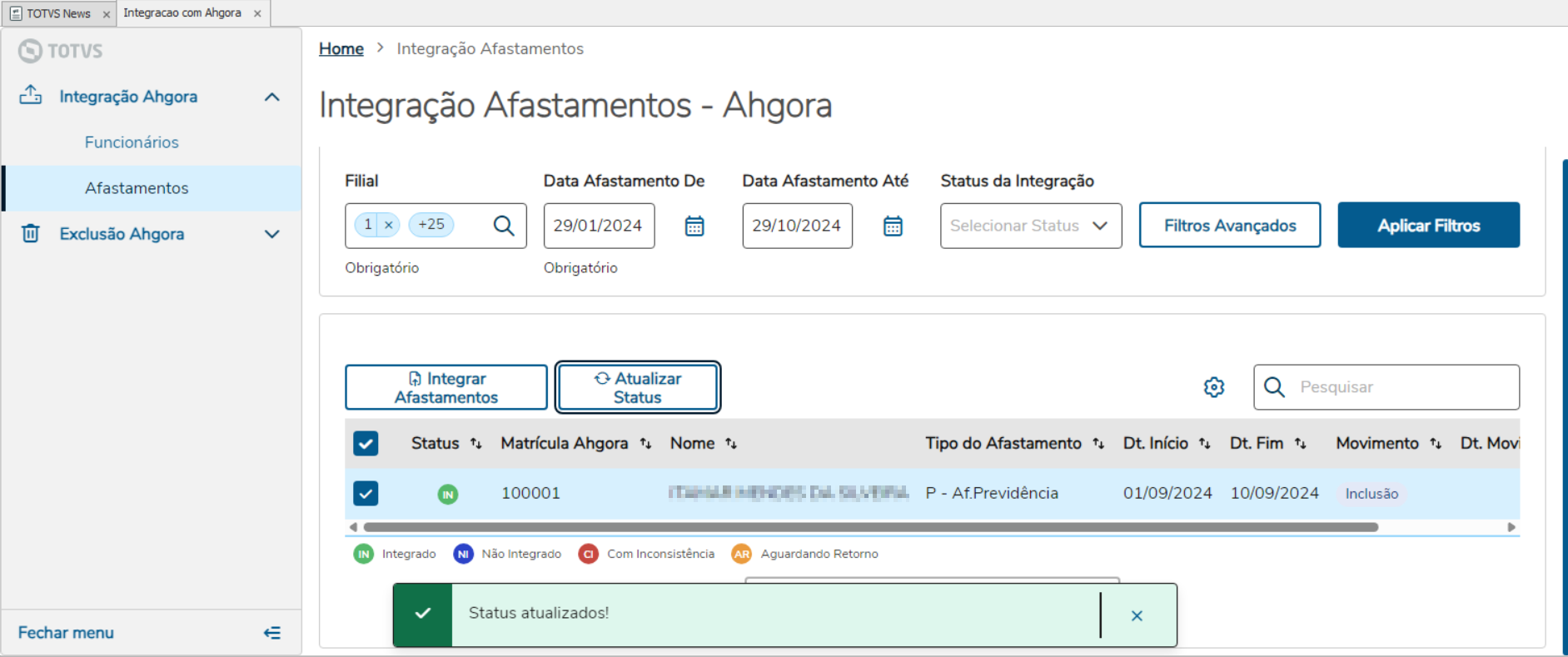This screenshot has height=657, width=1568.
Task: Close the Integracao com Ahgora tab
Action: (257, 13)
